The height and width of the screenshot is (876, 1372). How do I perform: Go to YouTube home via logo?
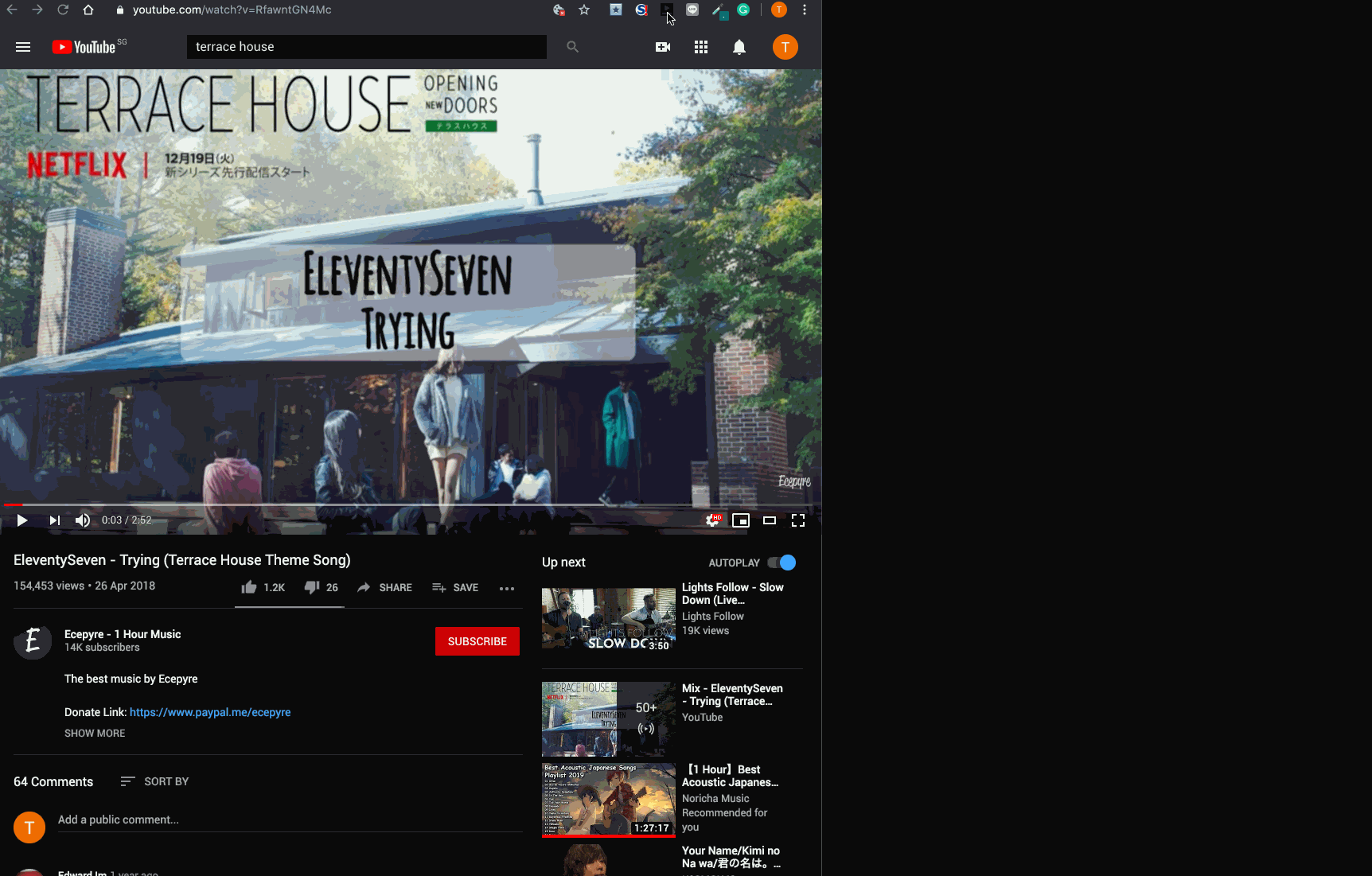[84, 47]
